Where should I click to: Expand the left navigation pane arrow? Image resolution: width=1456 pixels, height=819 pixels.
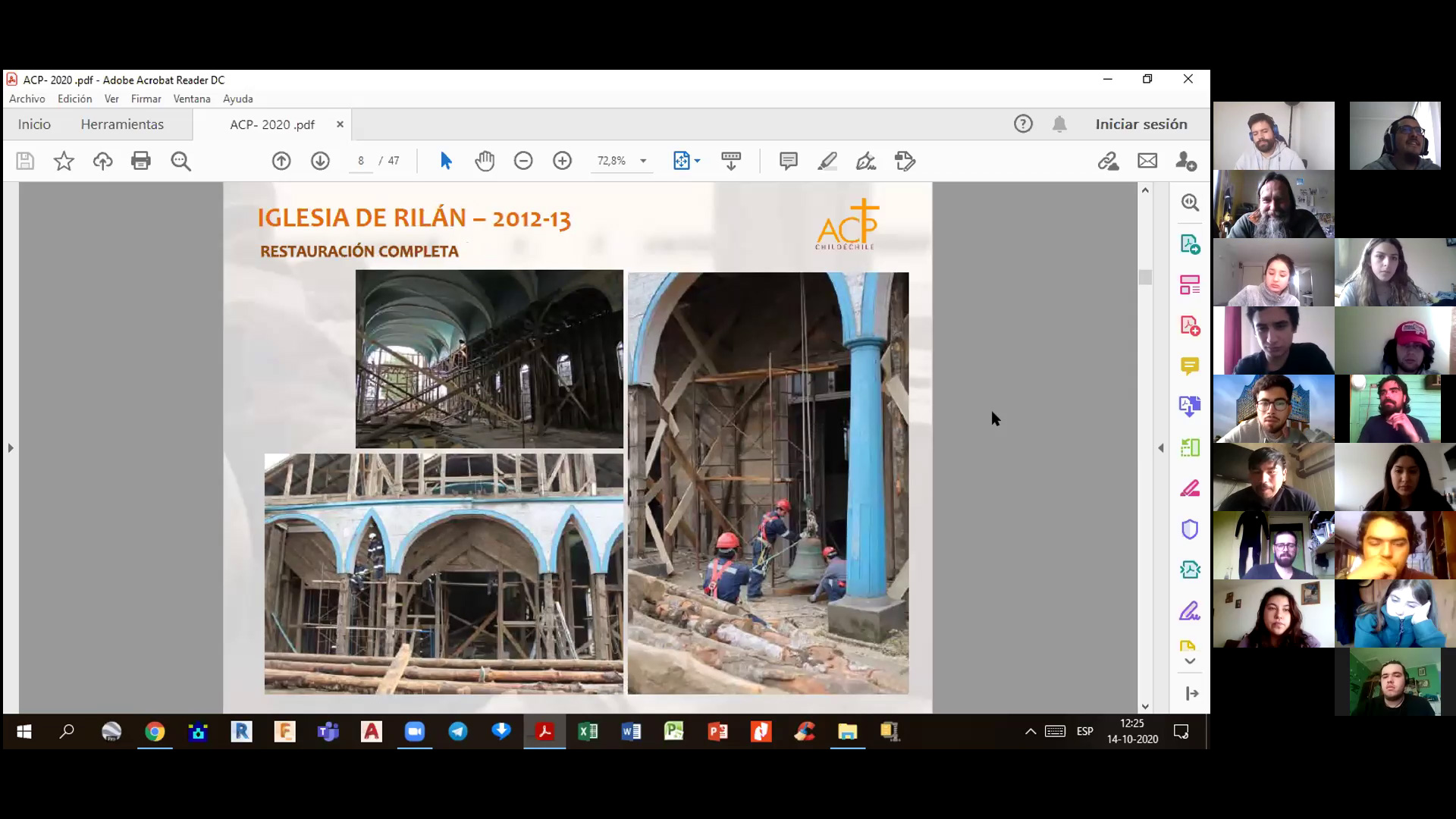point(11,448)
